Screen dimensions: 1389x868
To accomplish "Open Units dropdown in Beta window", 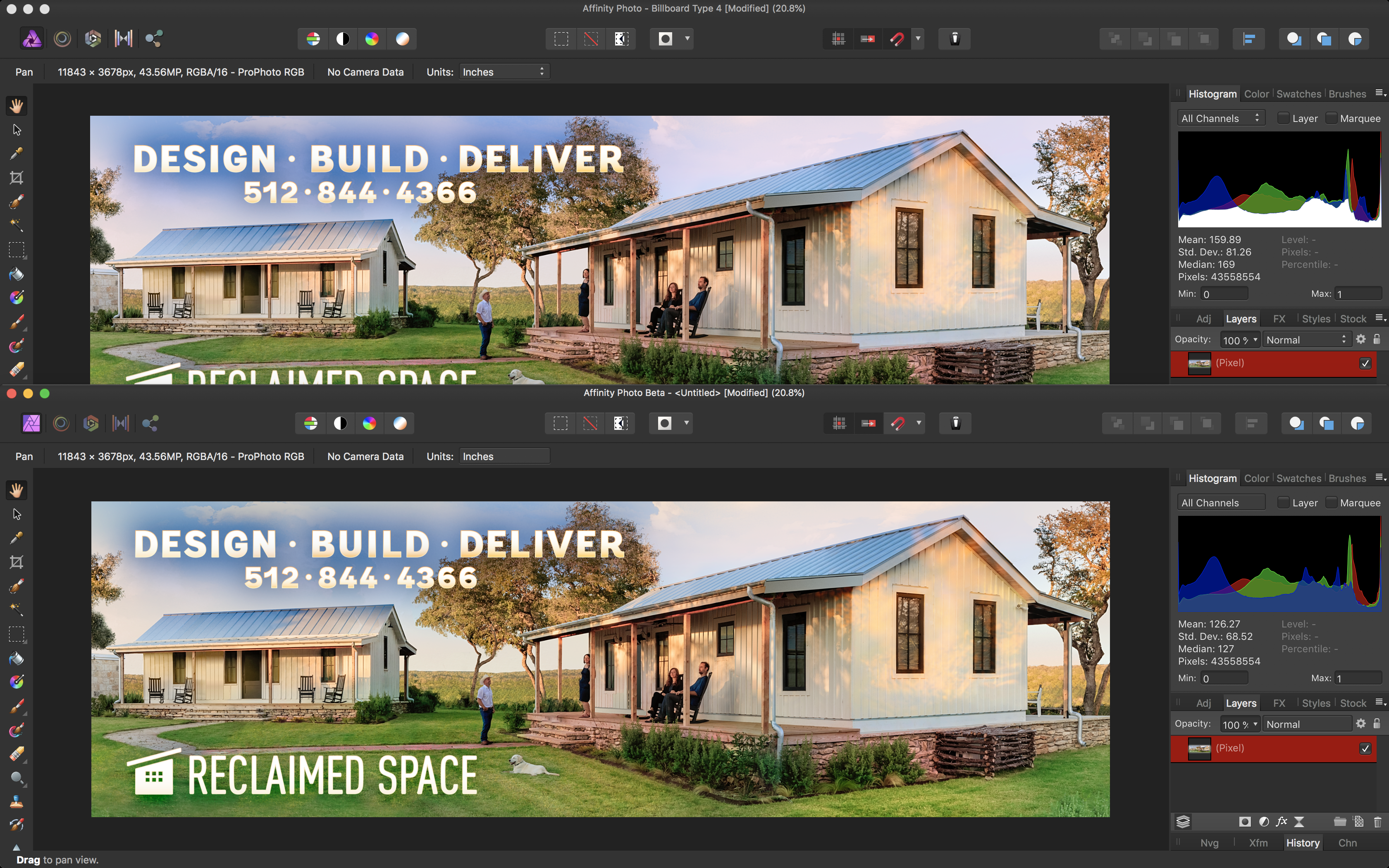I will click(x=504, y=456).
